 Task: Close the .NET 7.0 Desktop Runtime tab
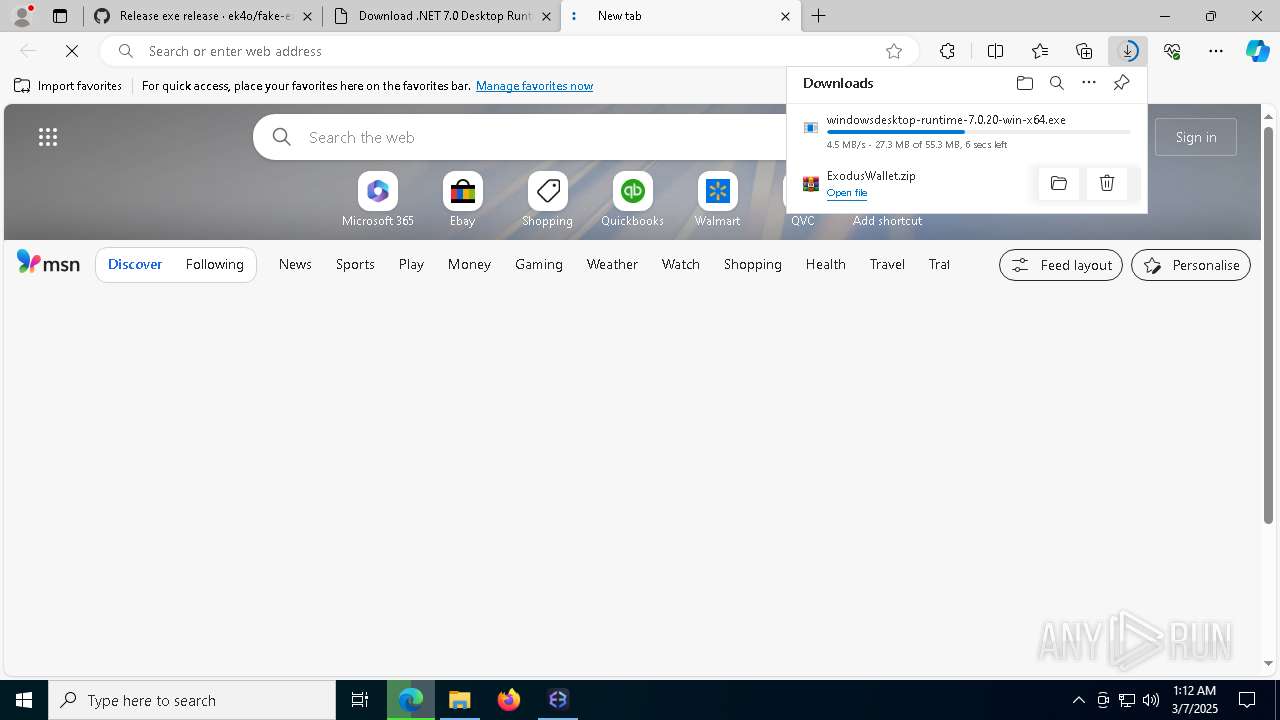click(546, 16)
